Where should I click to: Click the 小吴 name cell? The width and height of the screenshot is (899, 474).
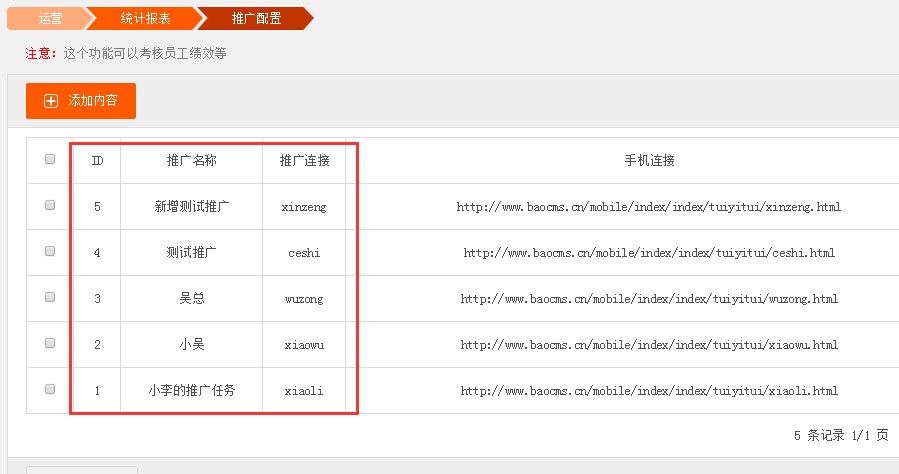(x=191, y=344)
